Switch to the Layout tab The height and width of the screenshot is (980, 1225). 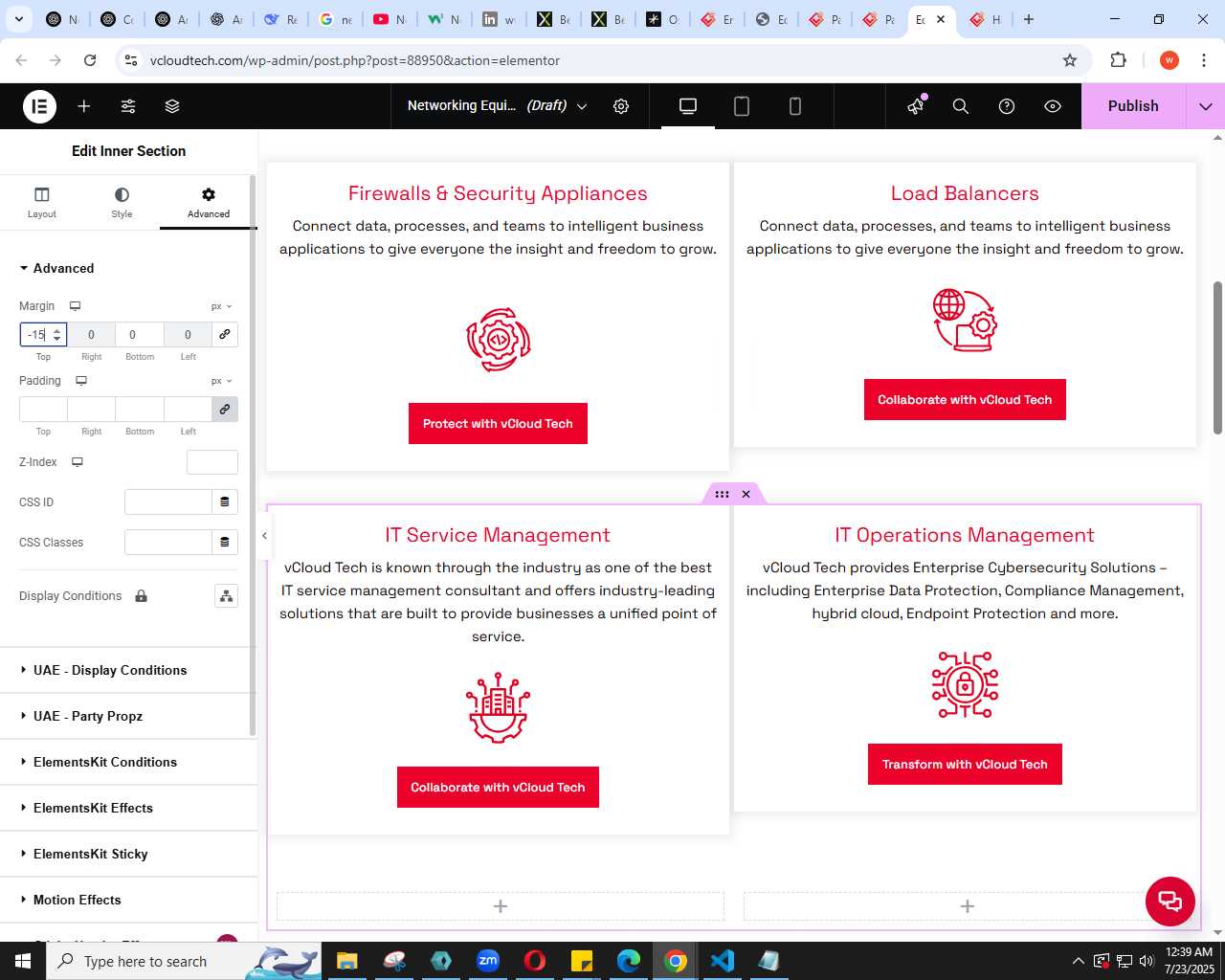[41, 203]
